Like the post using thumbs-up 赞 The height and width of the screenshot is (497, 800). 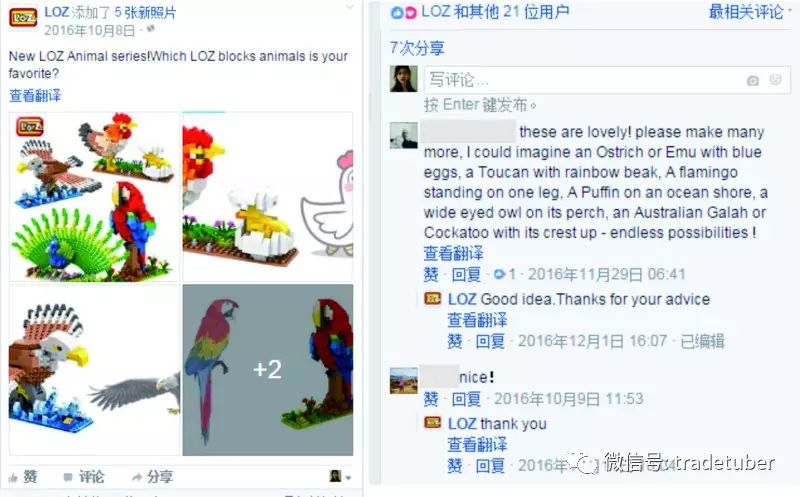pos(23,477)
